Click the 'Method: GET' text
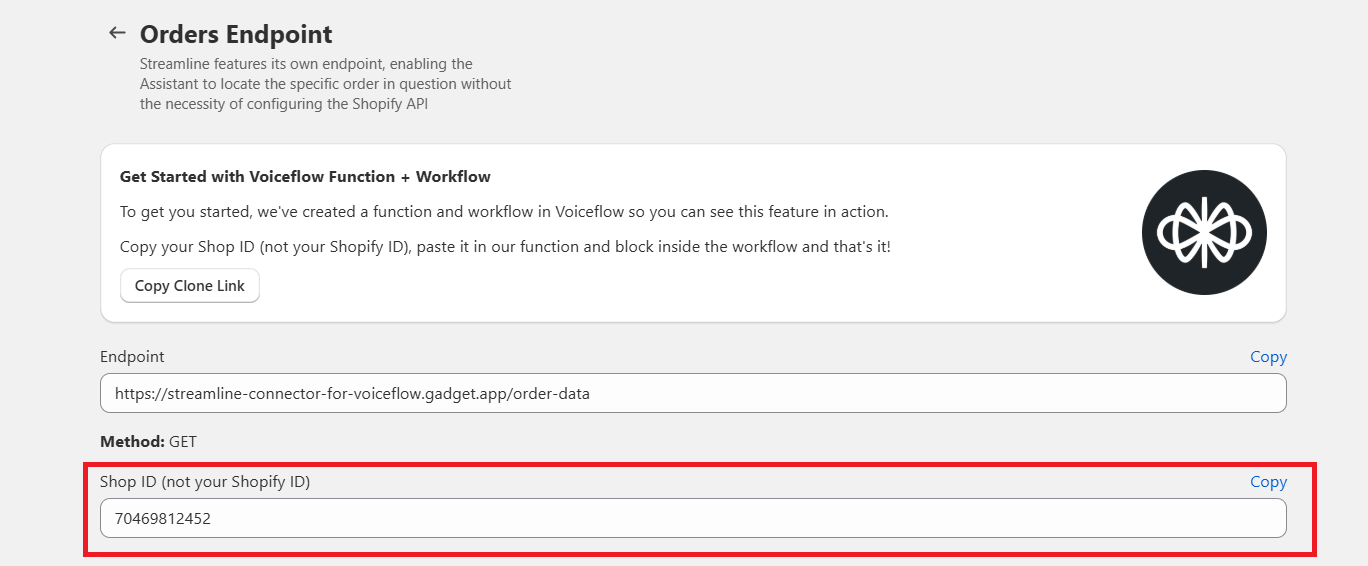The width and height of the screenshot is (1368, 566). (148, 441)
